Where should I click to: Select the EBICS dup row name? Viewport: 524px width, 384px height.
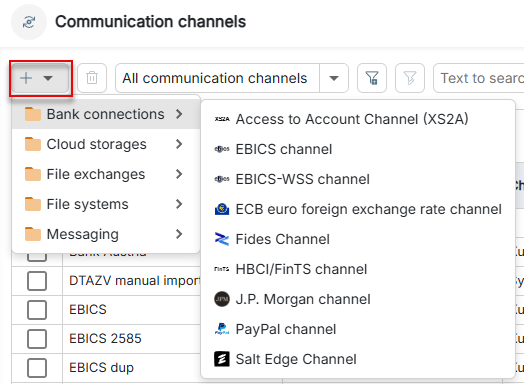(x=102, y=368)
